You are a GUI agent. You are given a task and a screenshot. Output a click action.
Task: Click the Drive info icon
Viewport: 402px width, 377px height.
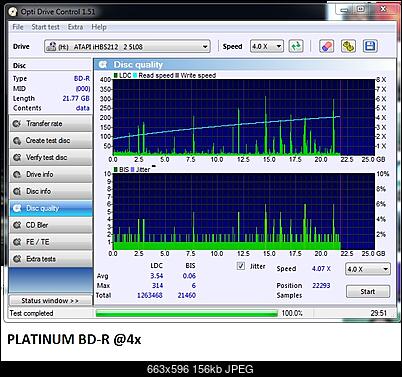[17, 174]
